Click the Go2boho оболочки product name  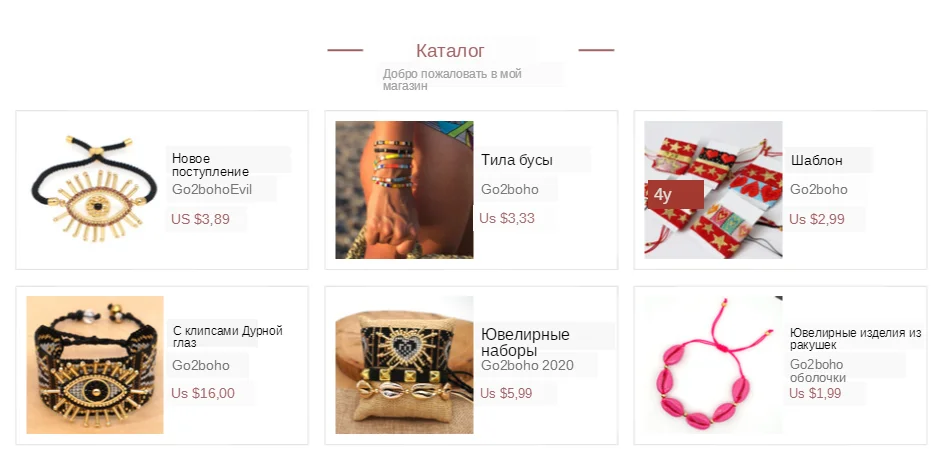(818, 371)
